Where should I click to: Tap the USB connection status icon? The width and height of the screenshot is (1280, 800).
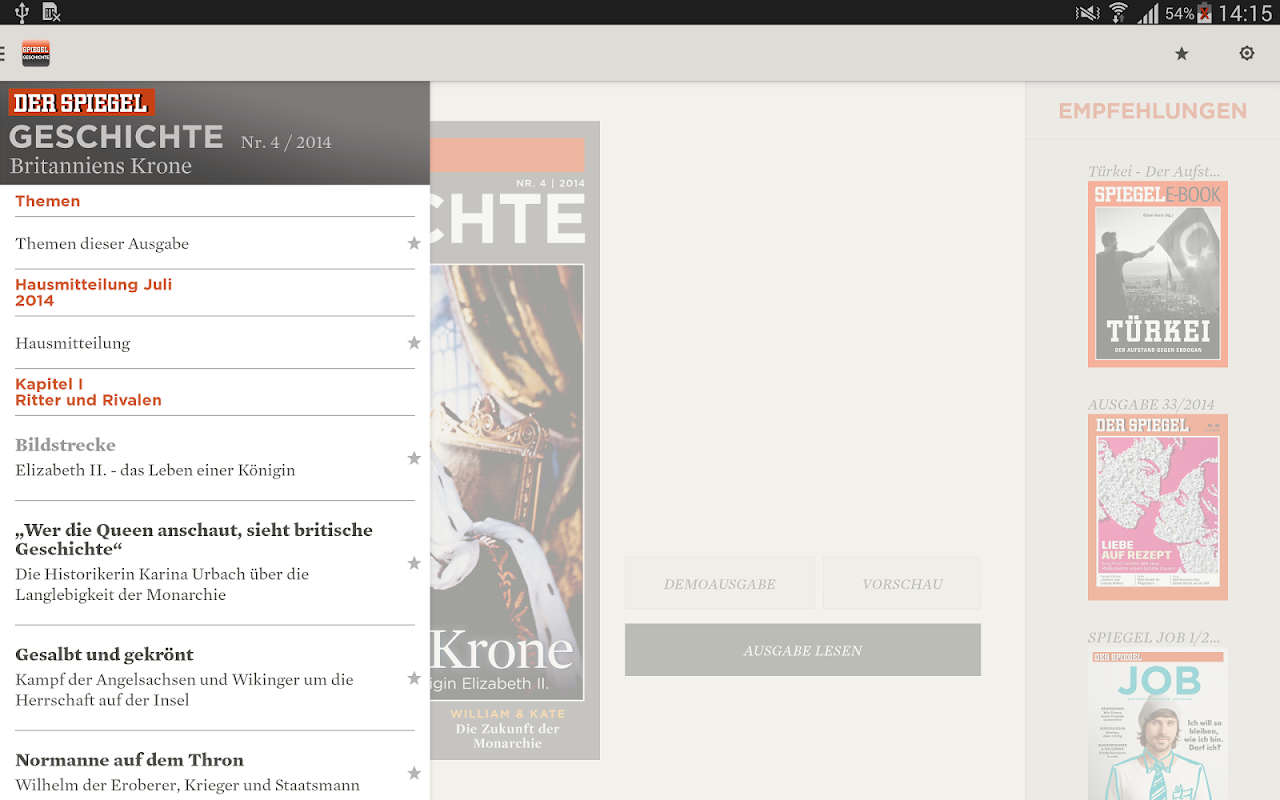(x=22, y=13)
